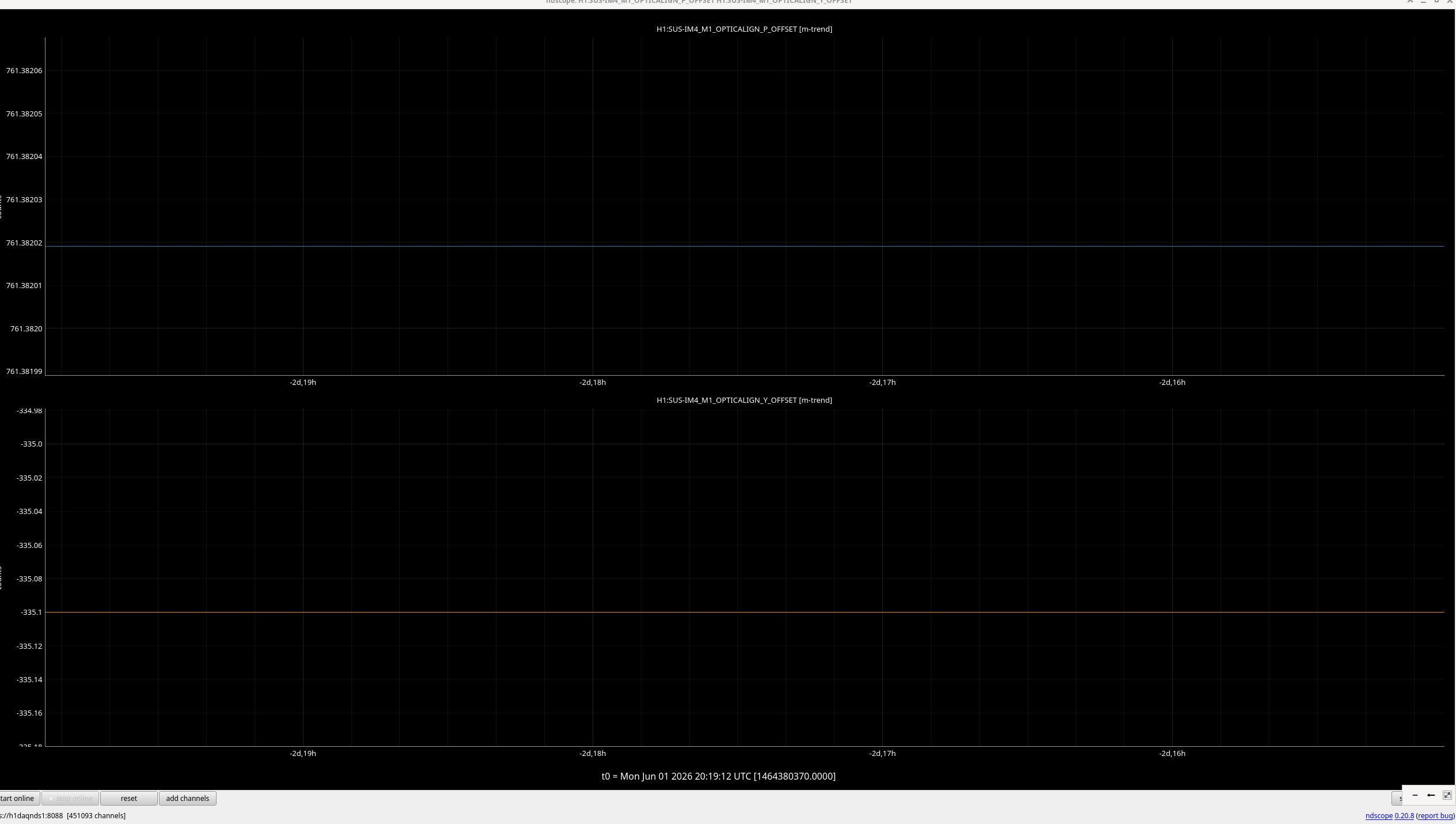
Task: Click the h1daqnds1:8088 server status text
Action: pyautogui.click(x=31, y=815)
